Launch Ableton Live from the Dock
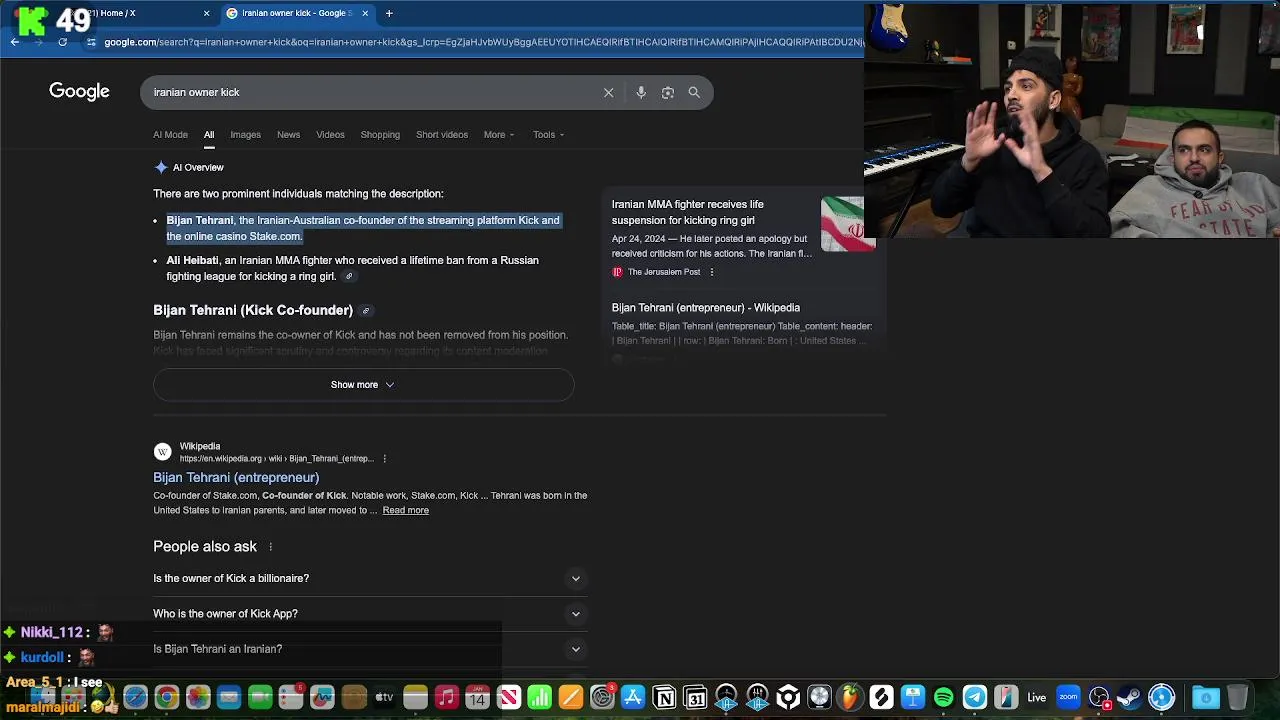This screenshot has height=720, width=1280. click(1037, 697)
